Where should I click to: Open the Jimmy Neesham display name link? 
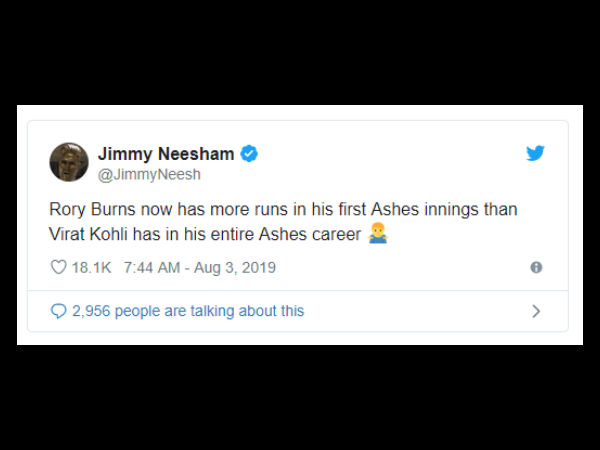click(x=166, y=153)
